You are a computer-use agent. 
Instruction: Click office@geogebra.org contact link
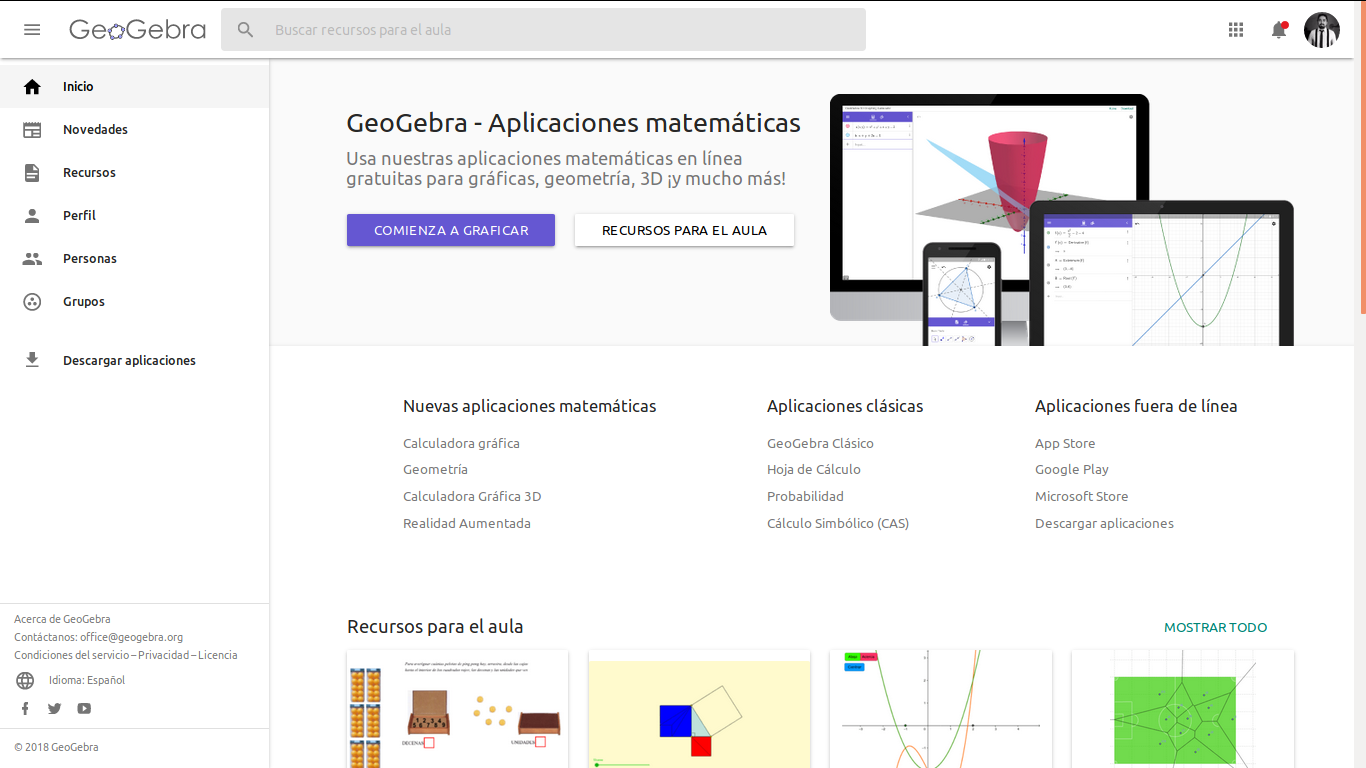pos(132,637)
